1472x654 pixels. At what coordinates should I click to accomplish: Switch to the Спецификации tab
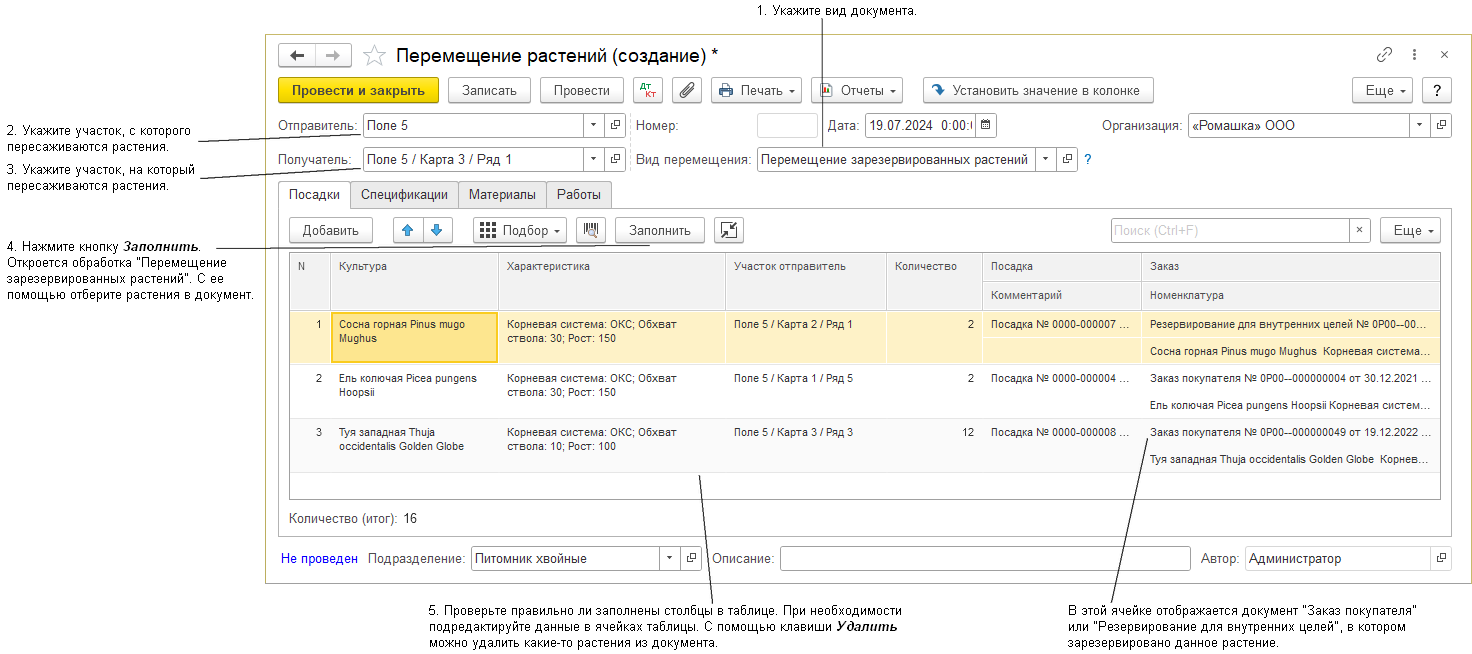point(404,195)
